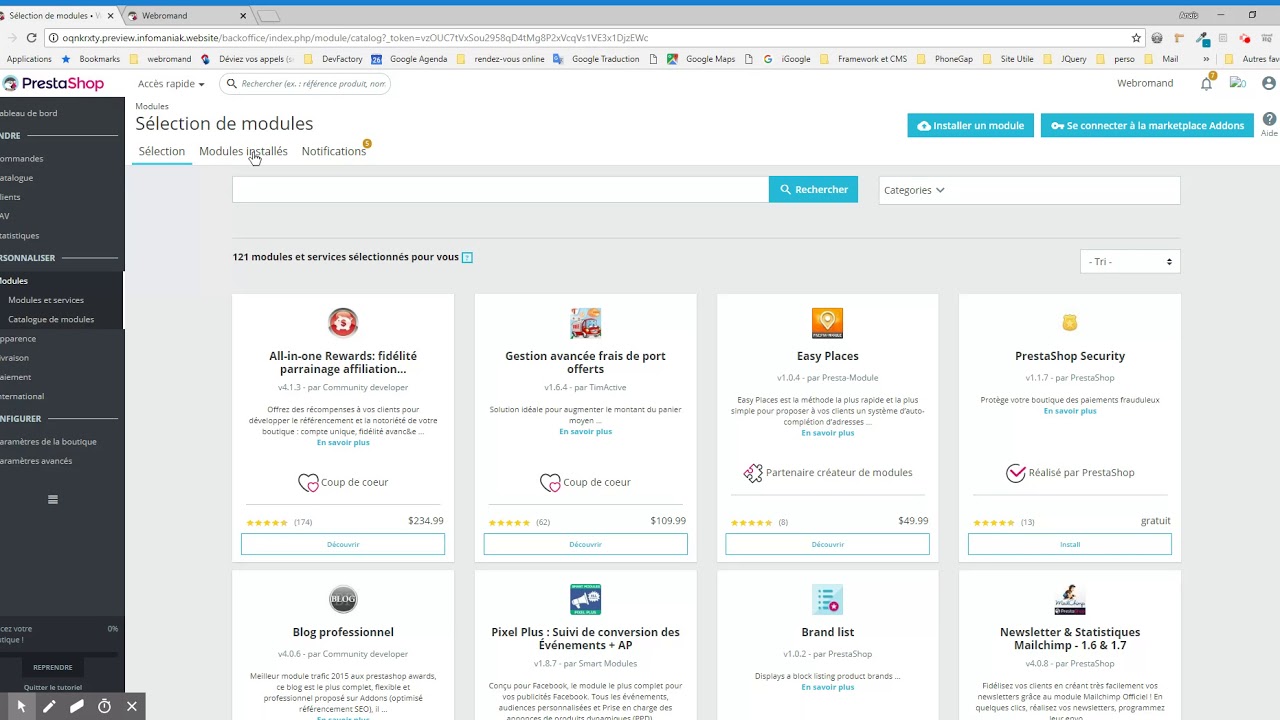This screenshot has height=720, width=1280.
Task: Collapse the sidebar with hamburger icon
Action: [53, 499]
